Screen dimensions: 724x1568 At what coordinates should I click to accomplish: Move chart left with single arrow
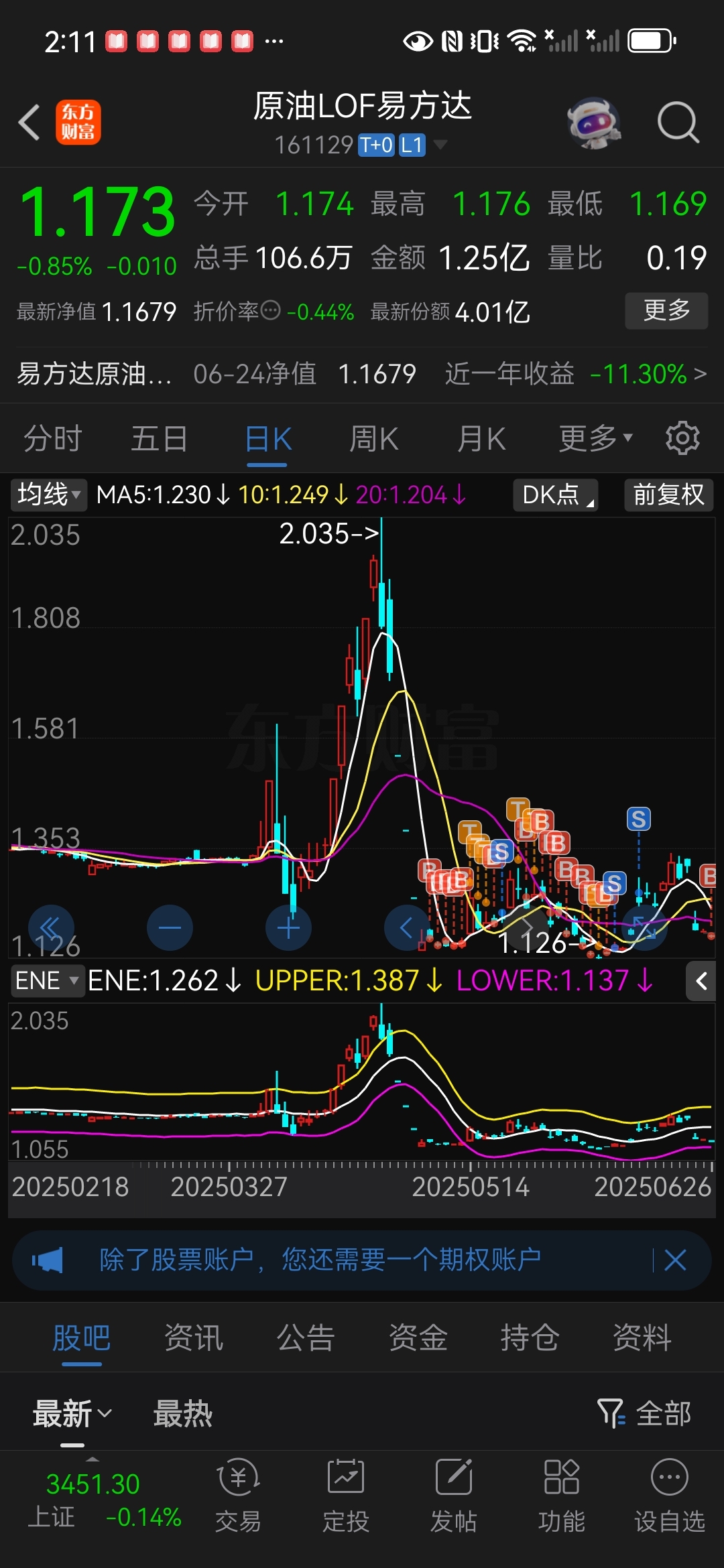[x=407, y=927]
